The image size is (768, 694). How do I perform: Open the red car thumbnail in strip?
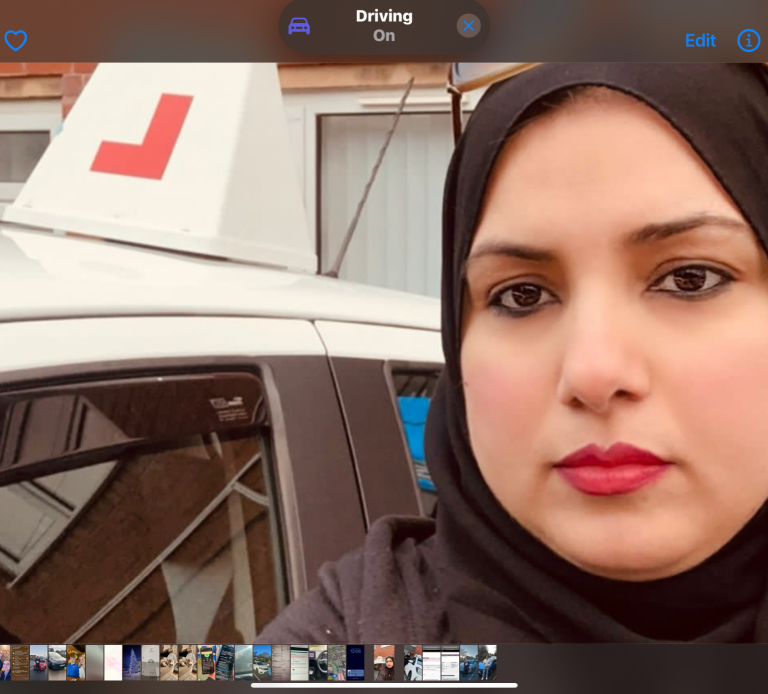pyautogui.click(x=39, y=663)
